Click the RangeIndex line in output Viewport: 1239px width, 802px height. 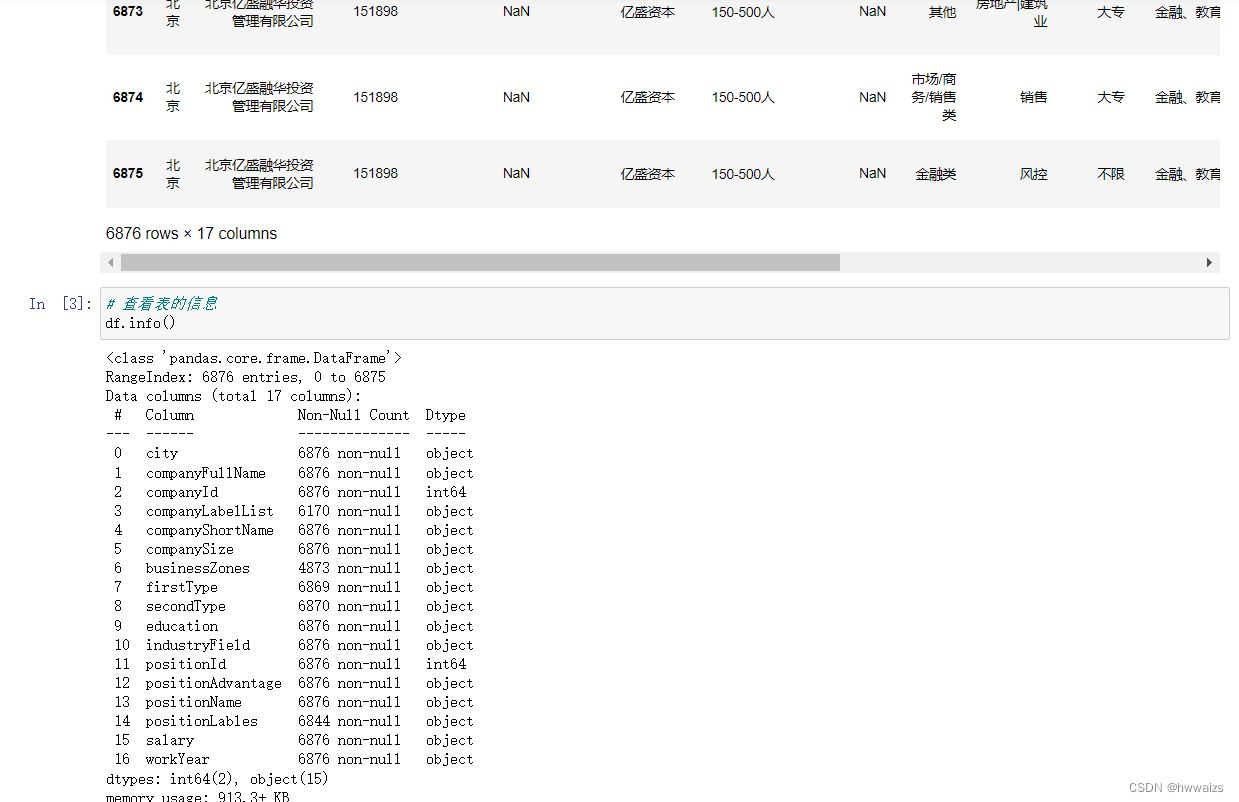(245, 377)
